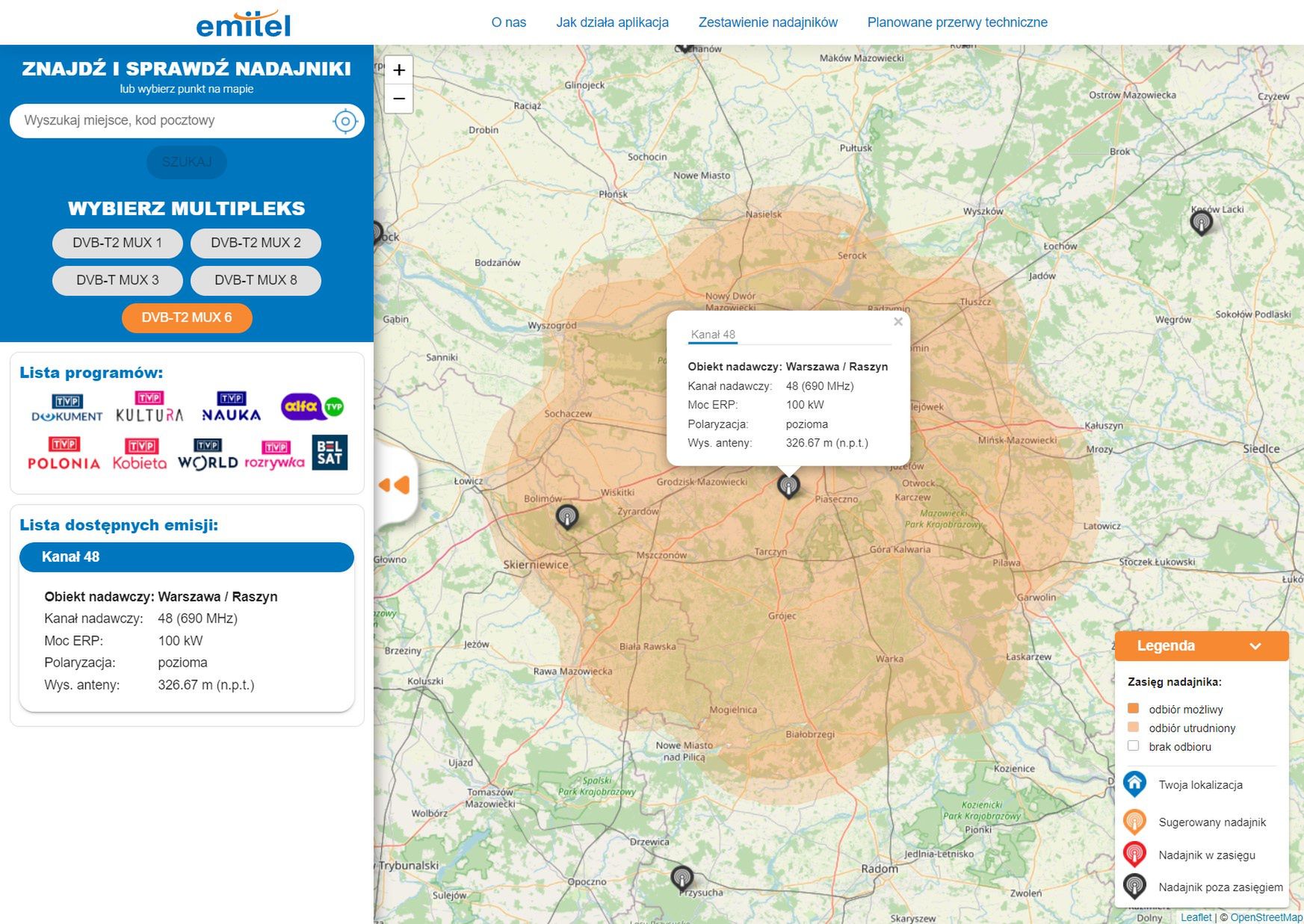Click the Twoja lokalizacja icon in legend
This screenshot has height=924, width=1304.
(x=1134, y=784)
